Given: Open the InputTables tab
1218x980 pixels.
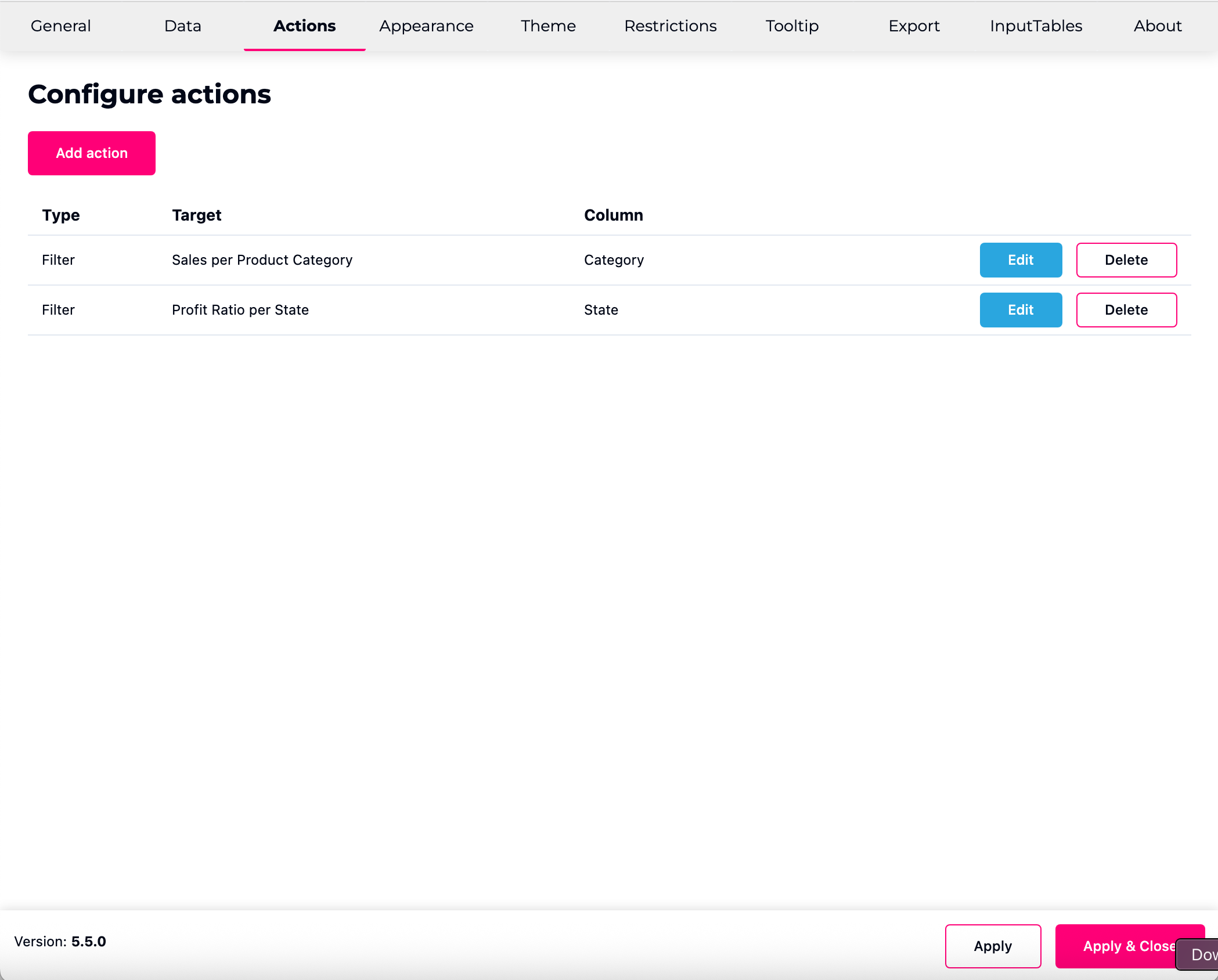Looking at the screenshot, I should pyautogui.click(x=1036, y=26).
